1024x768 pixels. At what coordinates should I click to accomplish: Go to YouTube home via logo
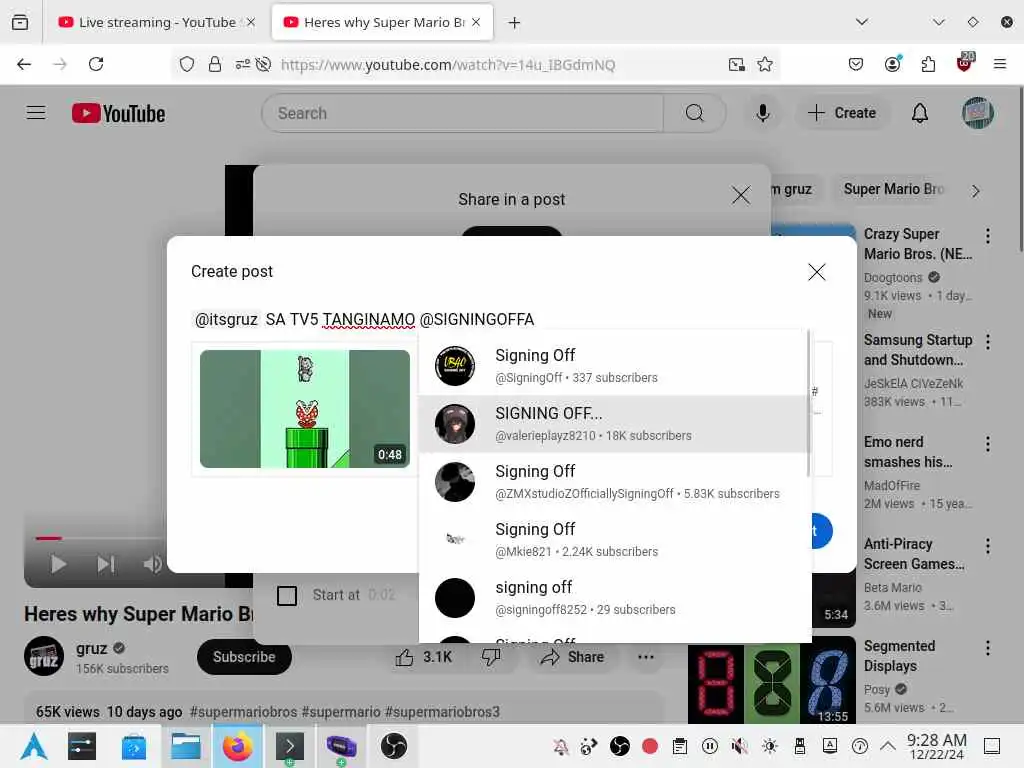(118, 114)
